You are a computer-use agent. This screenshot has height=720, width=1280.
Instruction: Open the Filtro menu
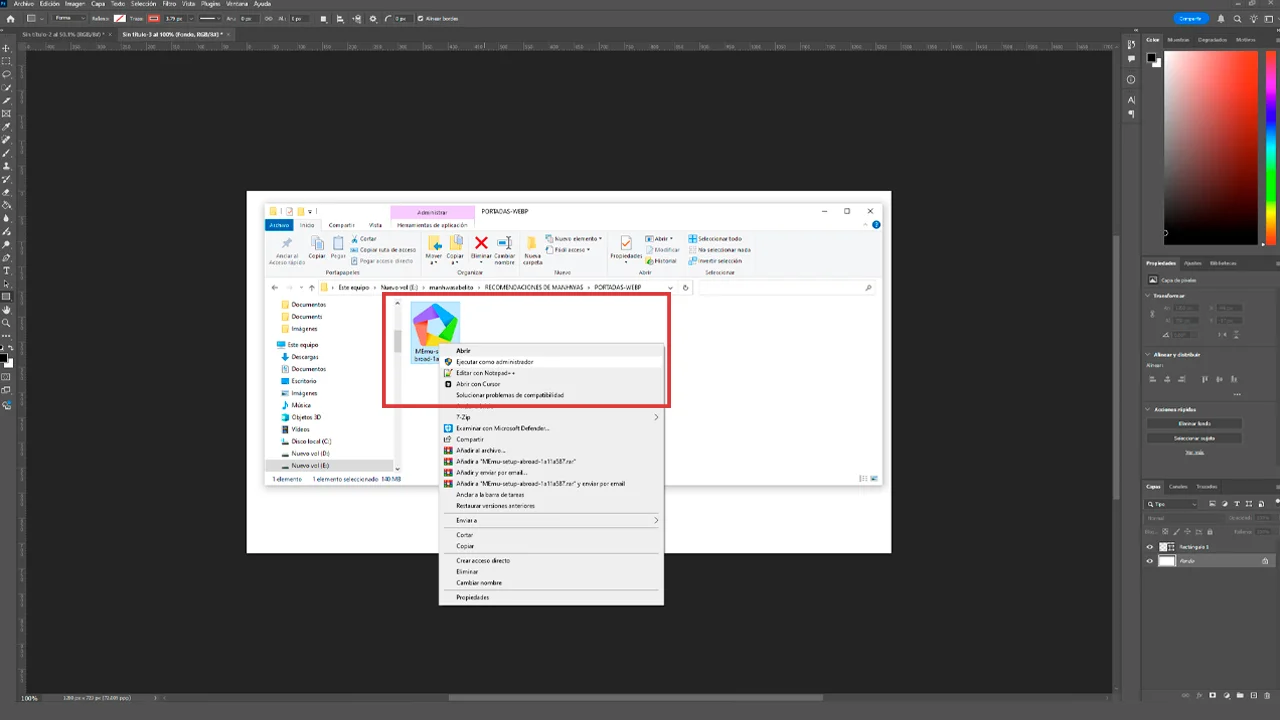(169, 4)
